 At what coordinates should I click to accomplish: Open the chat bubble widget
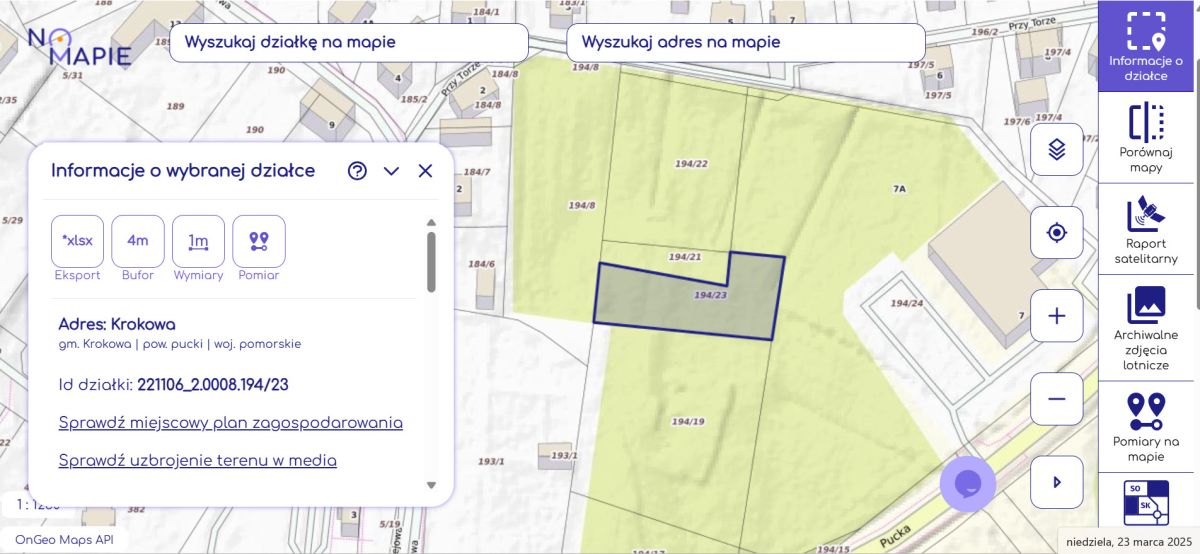point(968,484)
